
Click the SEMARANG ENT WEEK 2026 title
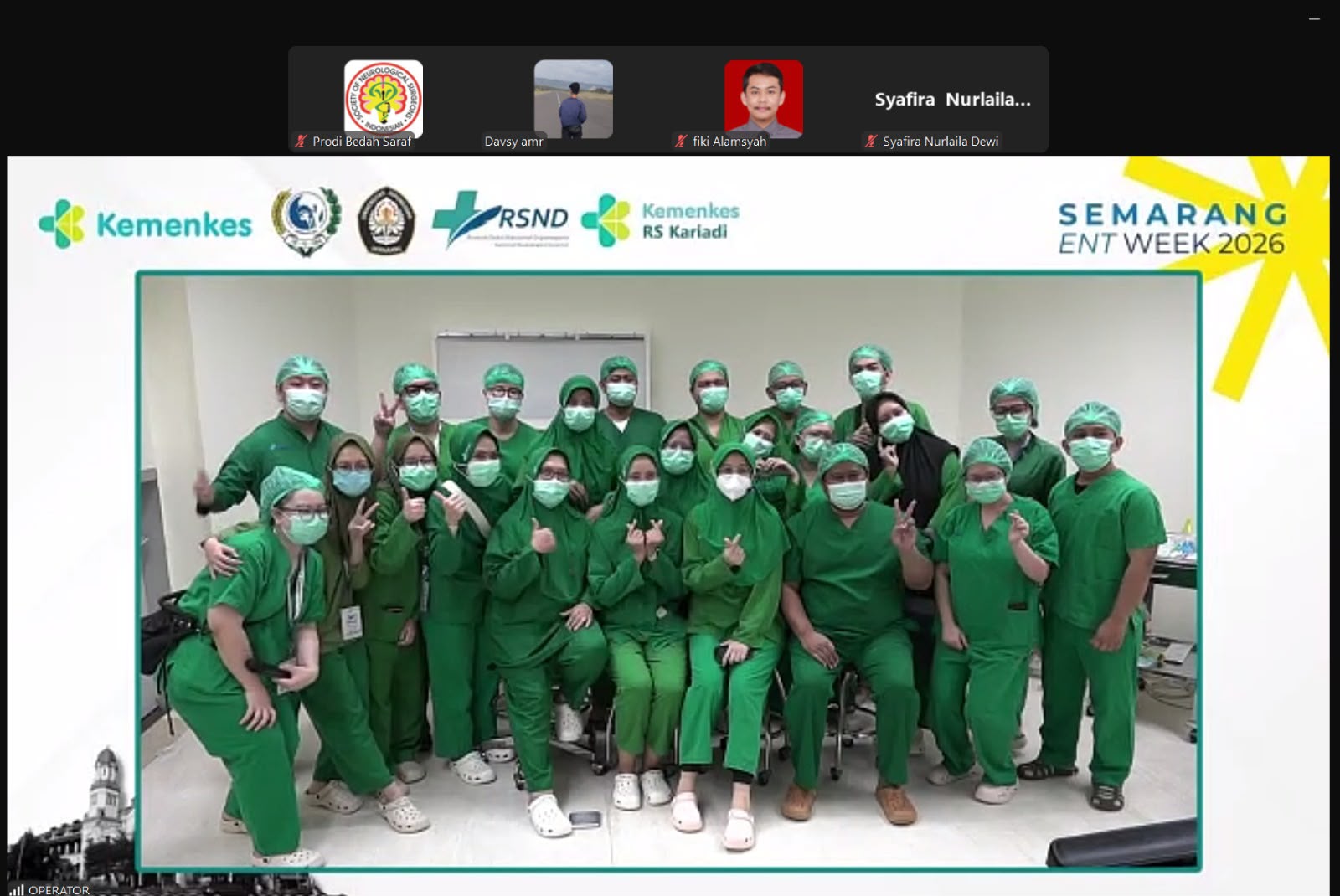coord(1172,229)
